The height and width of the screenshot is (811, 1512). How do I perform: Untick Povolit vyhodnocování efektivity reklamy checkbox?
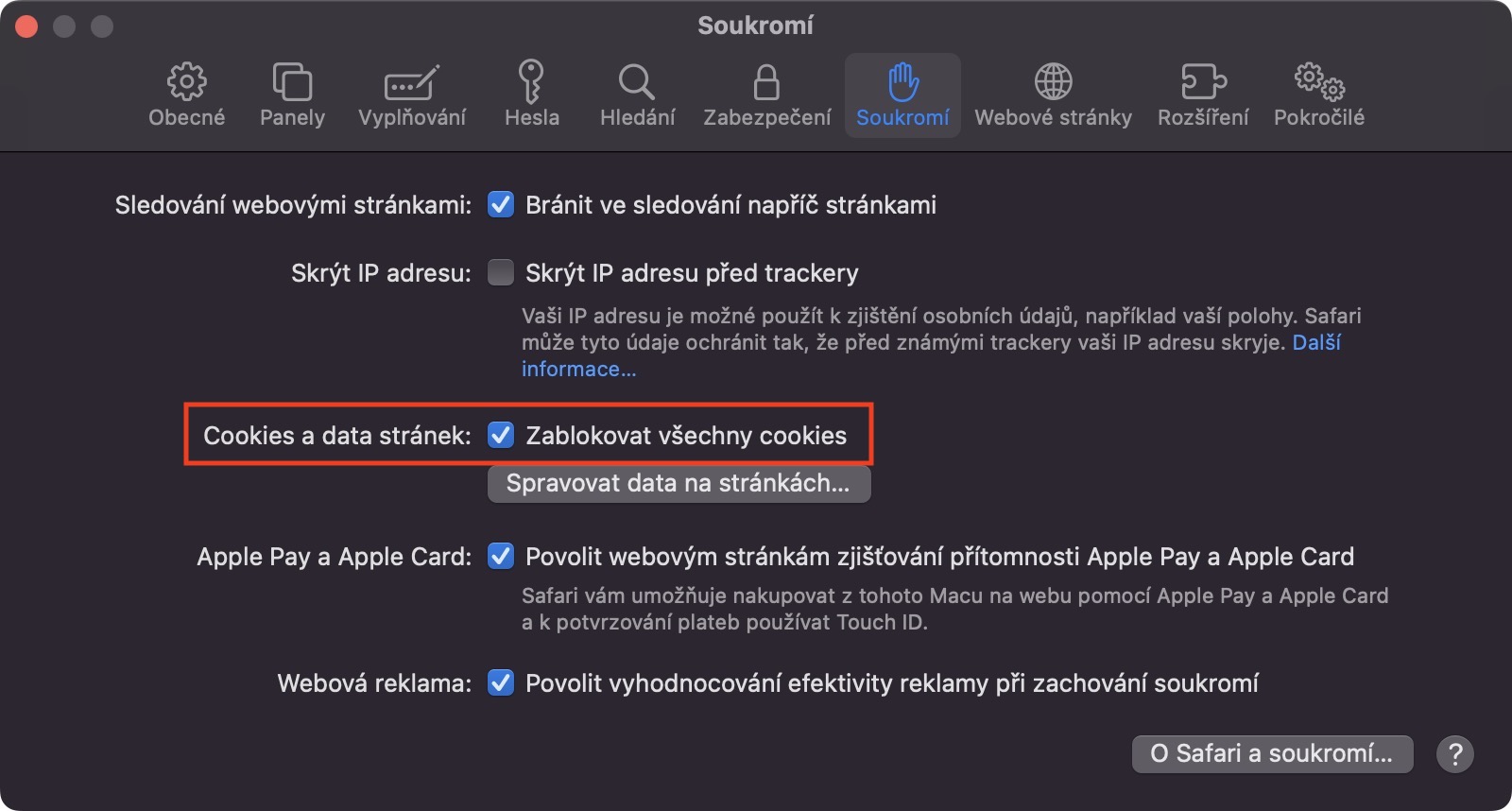501,683
